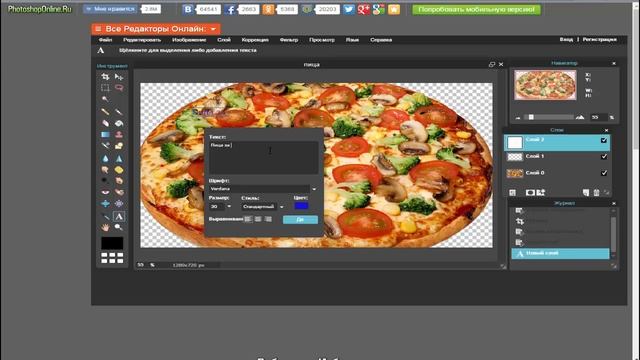This screenshot has height=360, width=640.
Task: Select the Spot Heal tool
Action: click(x=119, y=192)
